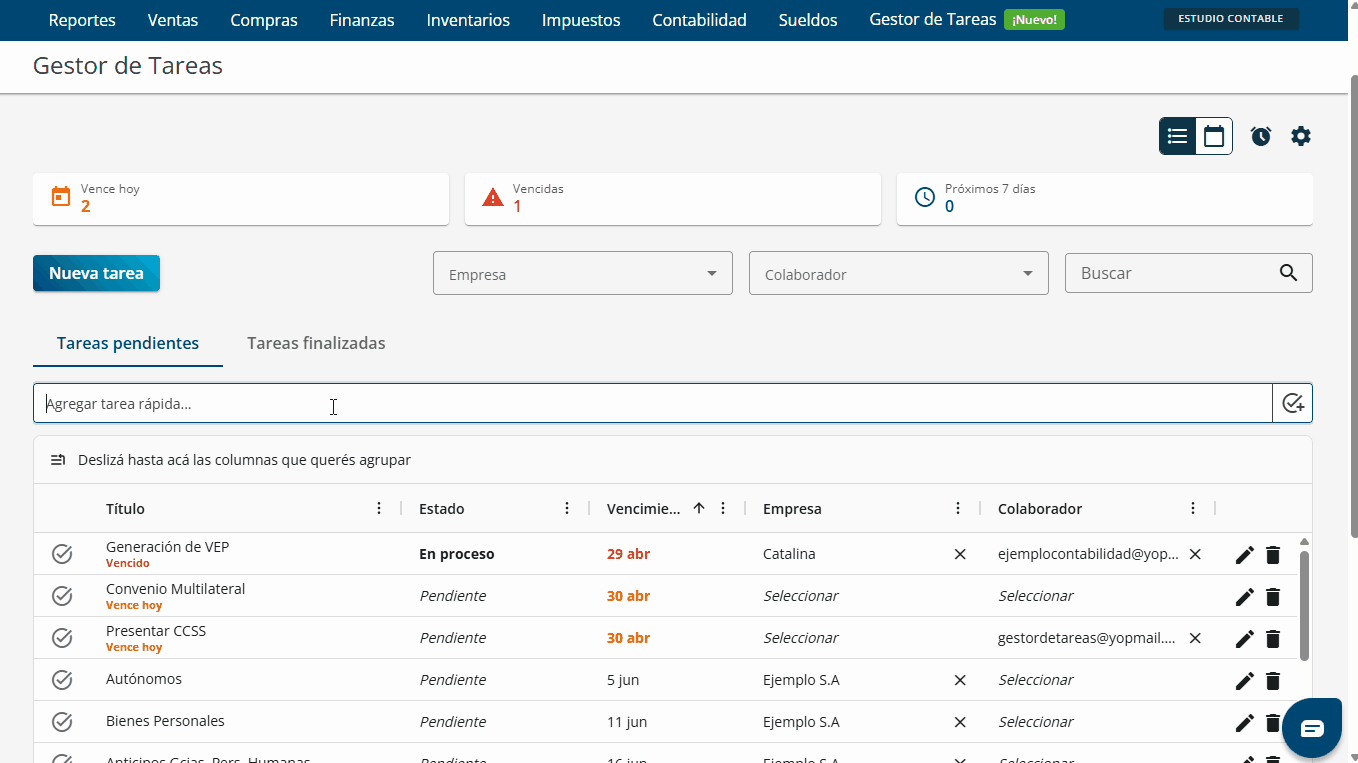Click the search magnifier icon
The image size is (1358, 763).
point(1288,273)
